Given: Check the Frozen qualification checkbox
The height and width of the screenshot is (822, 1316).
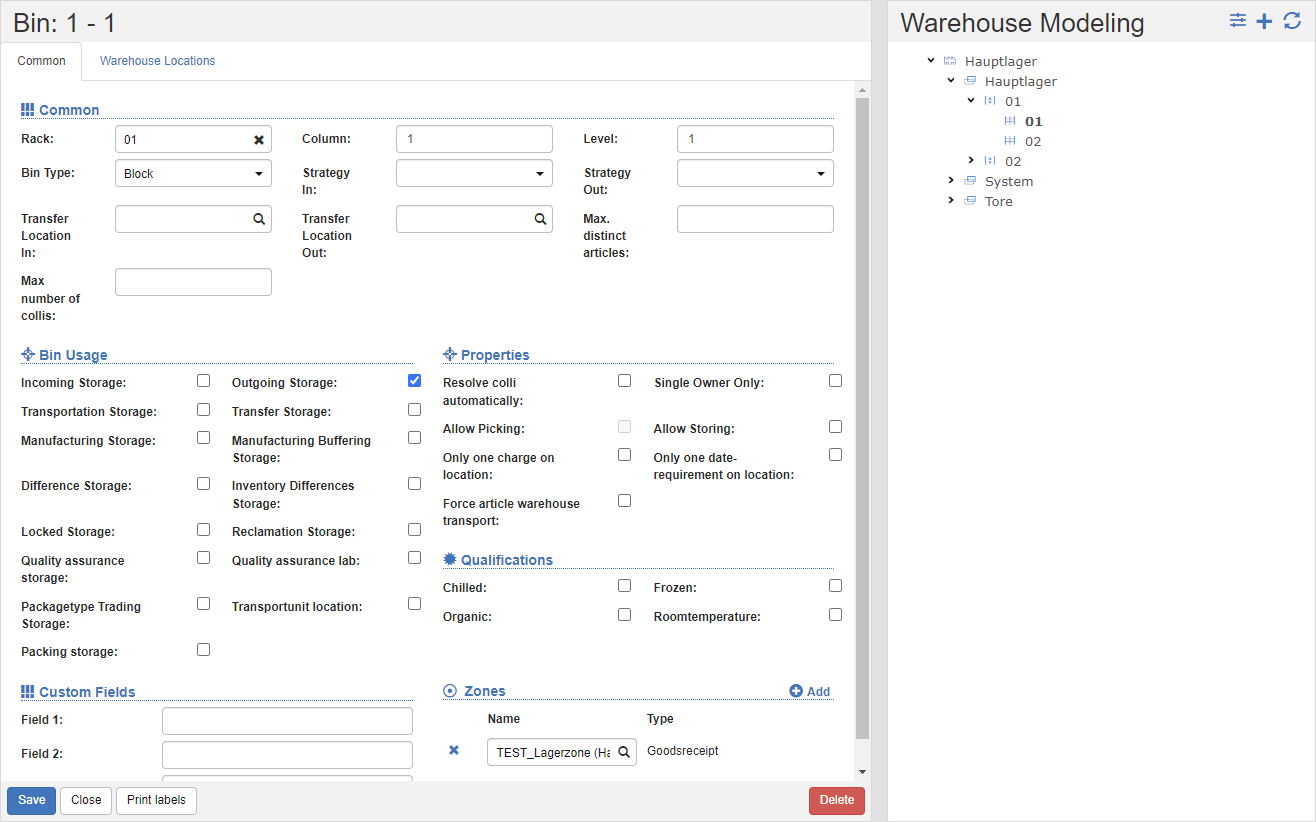Looking at the screenshot, I should pyautogui.click(x=835, y=586).
